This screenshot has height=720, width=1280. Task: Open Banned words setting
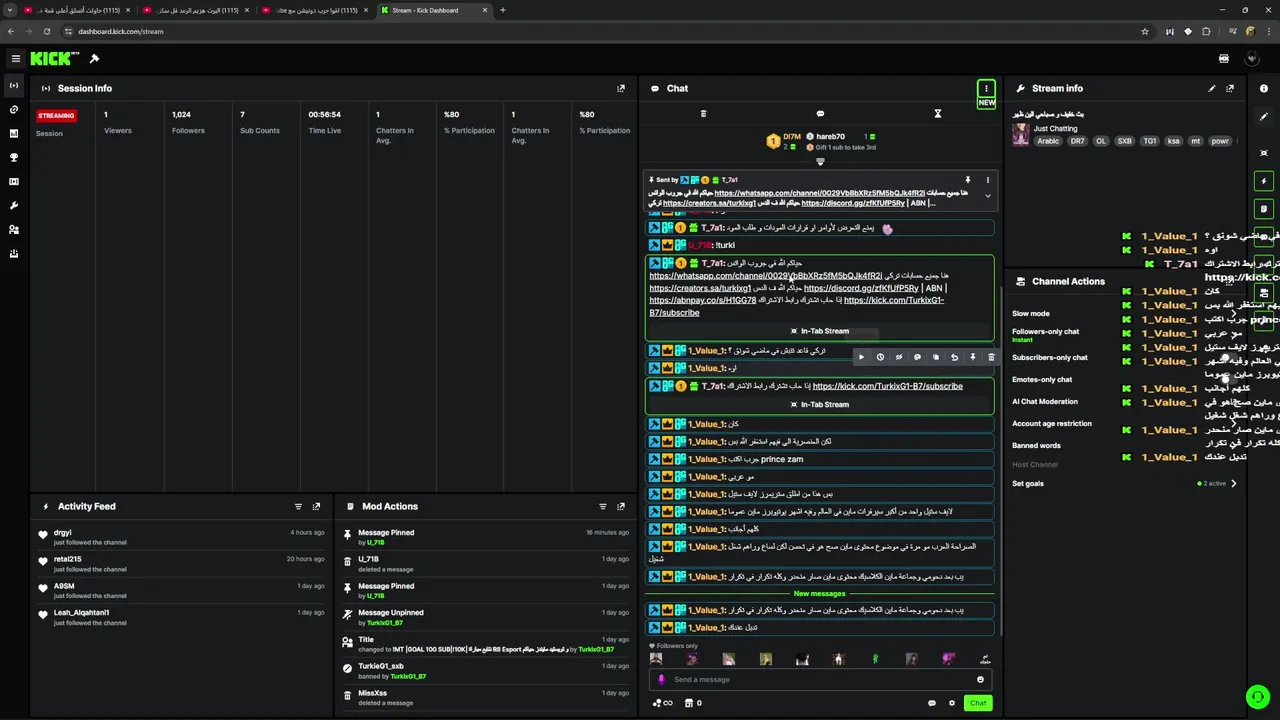(x=1036, y=445)
